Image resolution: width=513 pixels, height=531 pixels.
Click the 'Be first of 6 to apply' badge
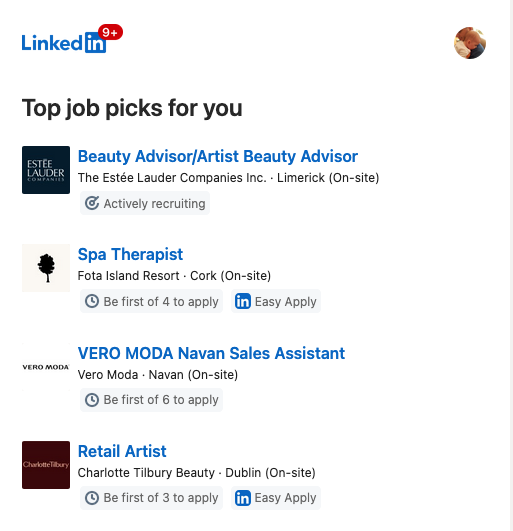(151, 400)
